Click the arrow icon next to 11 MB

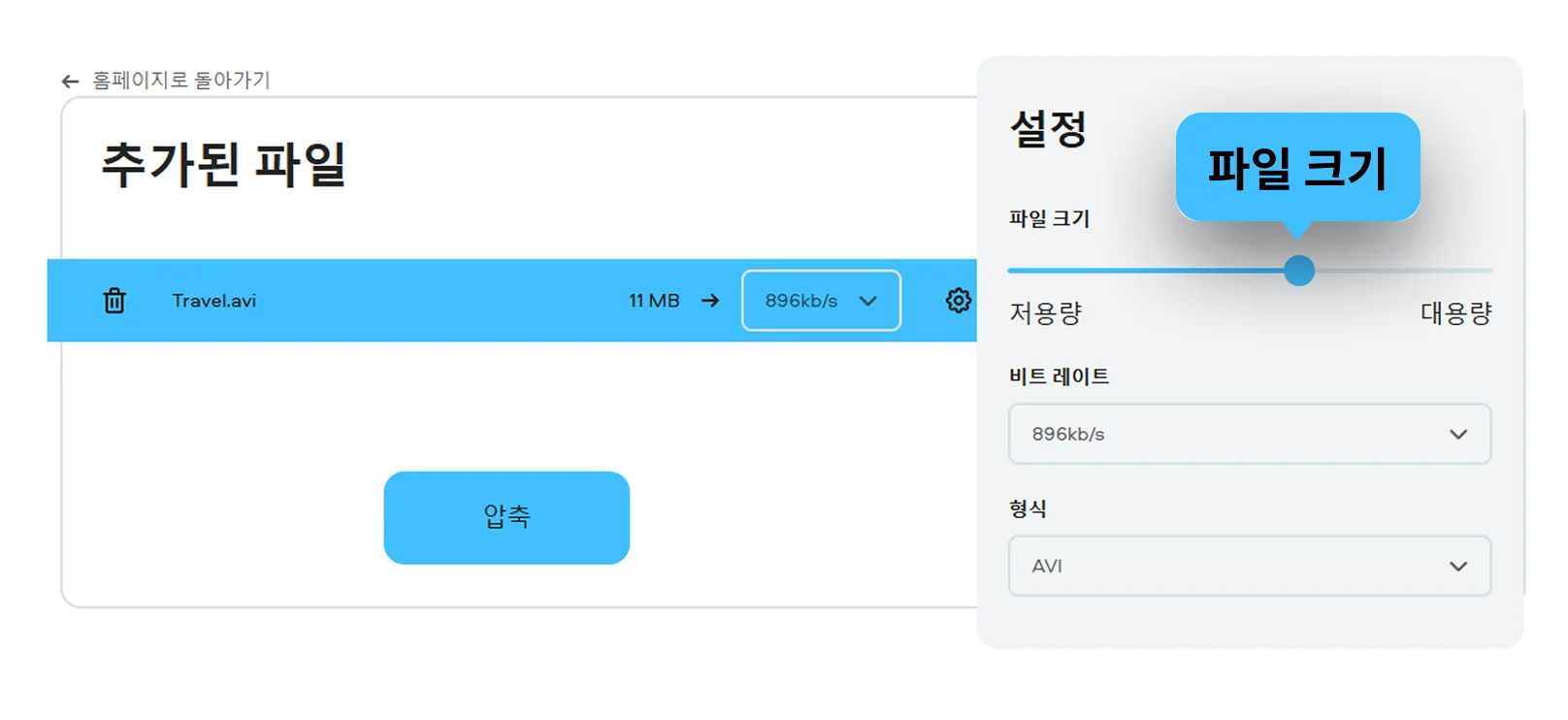coord(710,301)
